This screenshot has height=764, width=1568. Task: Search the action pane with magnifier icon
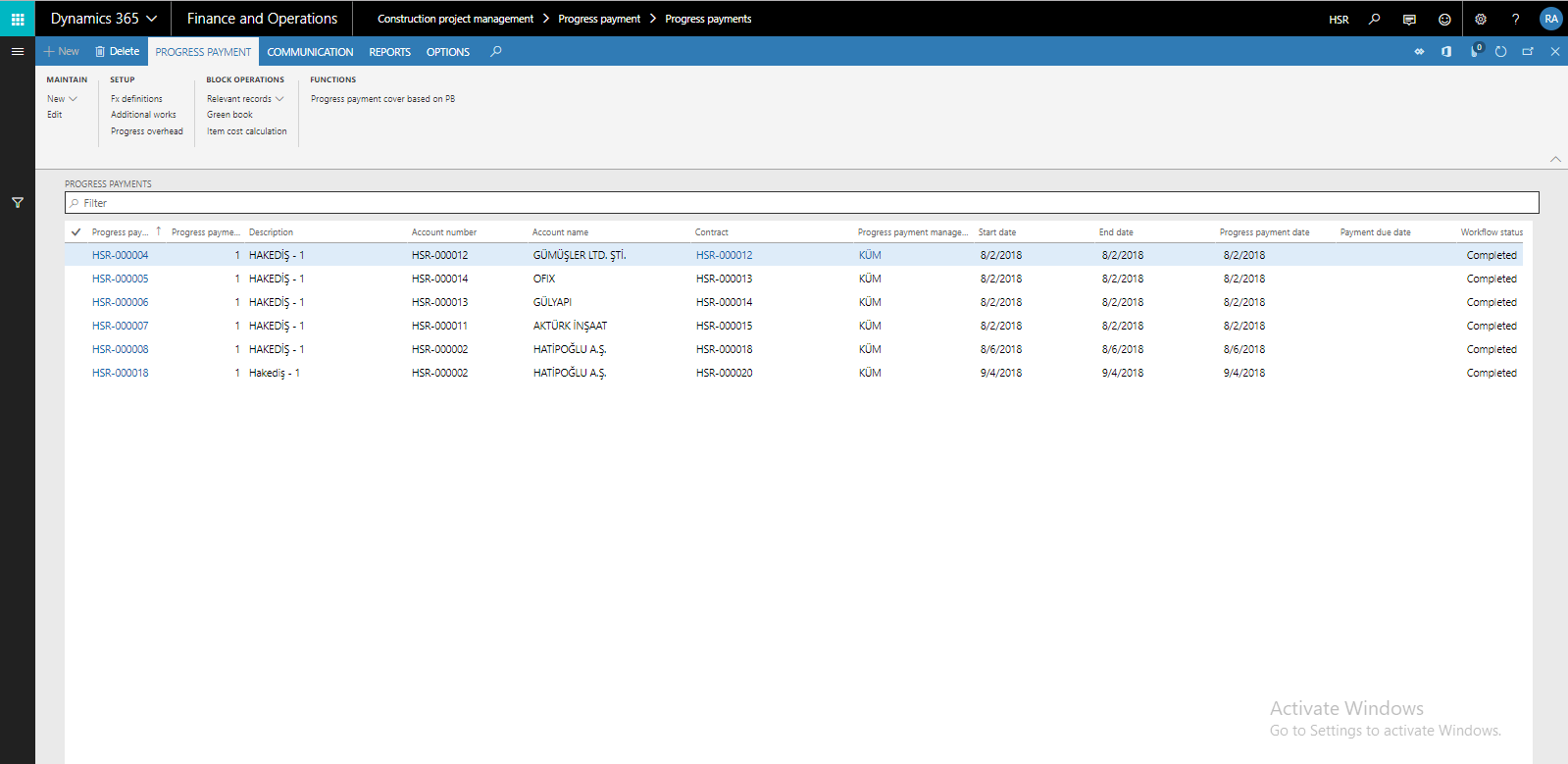coord(496,52)
